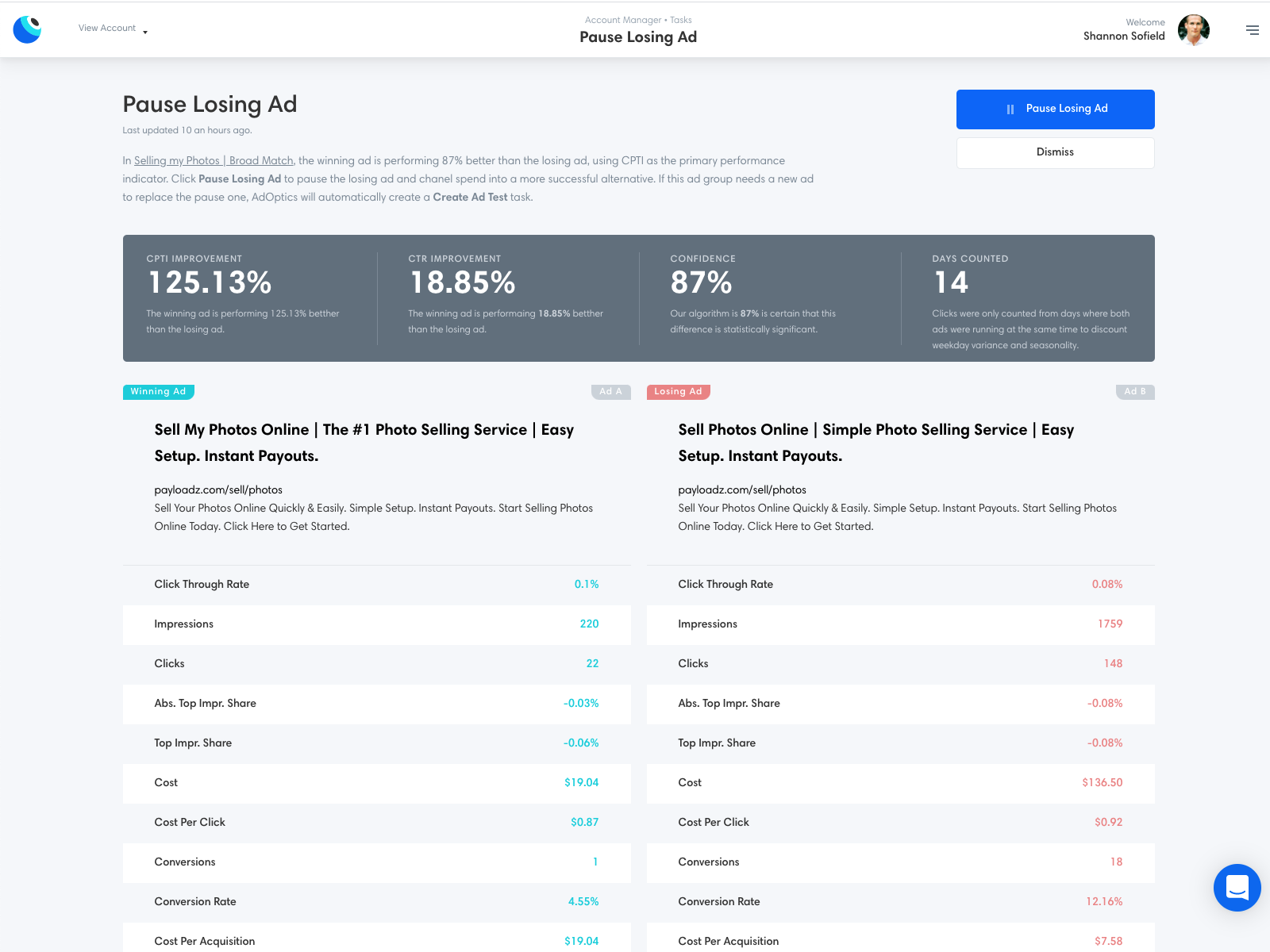Click the View Account dropdown arrow
Screen dimensions: 1270x952
click(145, 32)
